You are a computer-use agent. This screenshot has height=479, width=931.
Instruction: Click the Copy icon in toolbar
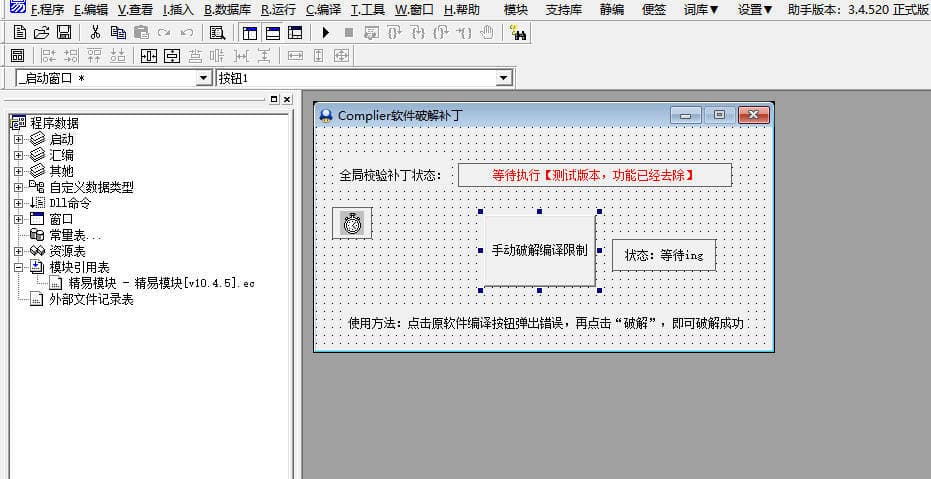pos(118,32)
